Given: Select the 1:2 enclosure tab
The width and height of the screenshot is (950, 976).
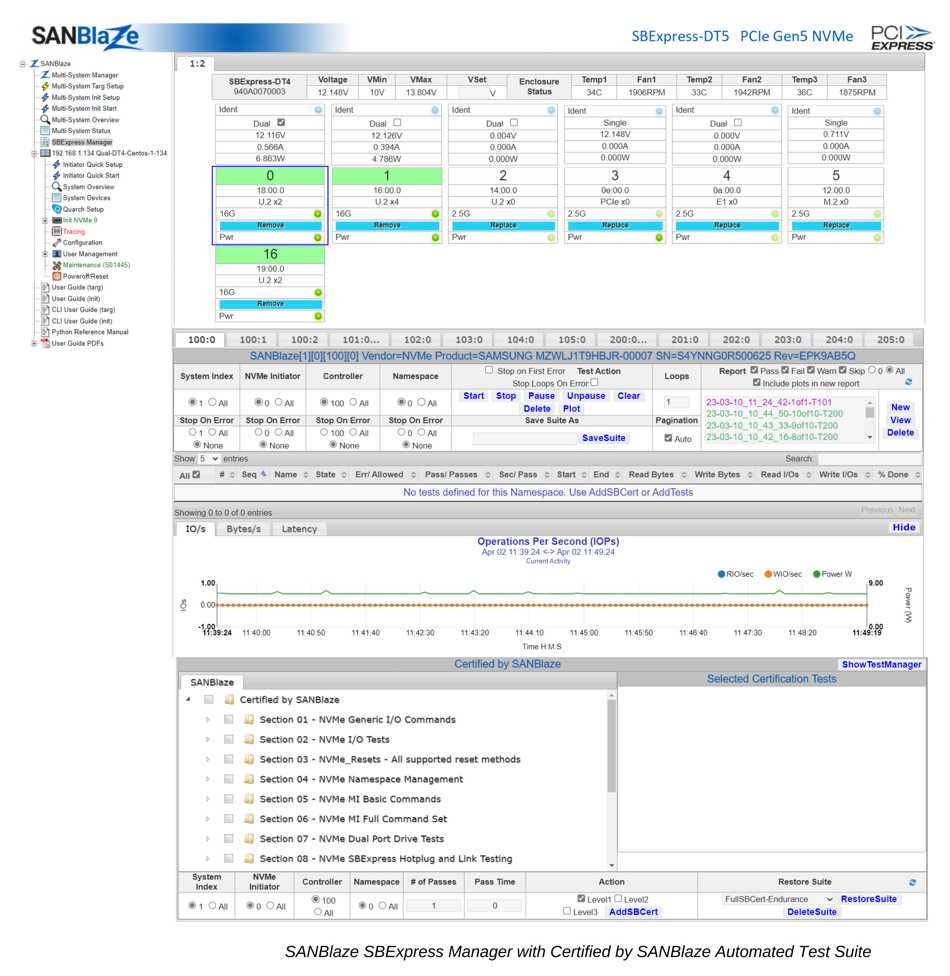Looking at the screenshot, I should 197,63.
